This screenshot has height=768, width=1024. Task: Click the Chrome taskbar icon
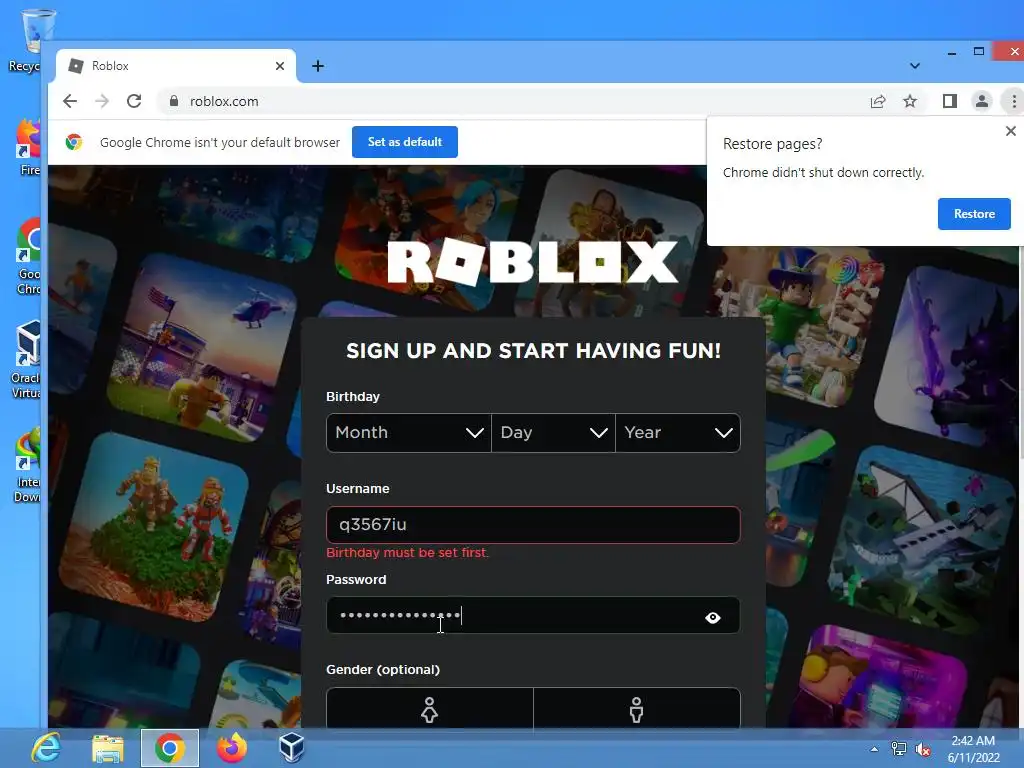170,748
